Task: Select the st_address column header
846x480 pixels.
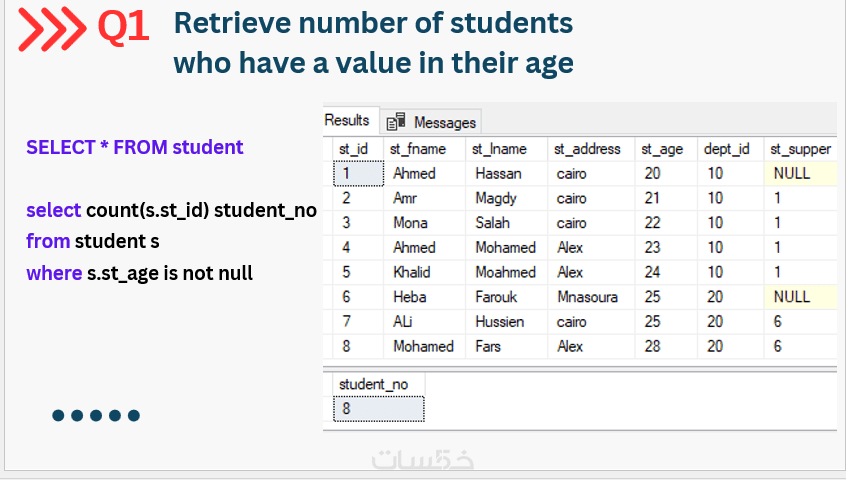Action: (x=587, y=149)
